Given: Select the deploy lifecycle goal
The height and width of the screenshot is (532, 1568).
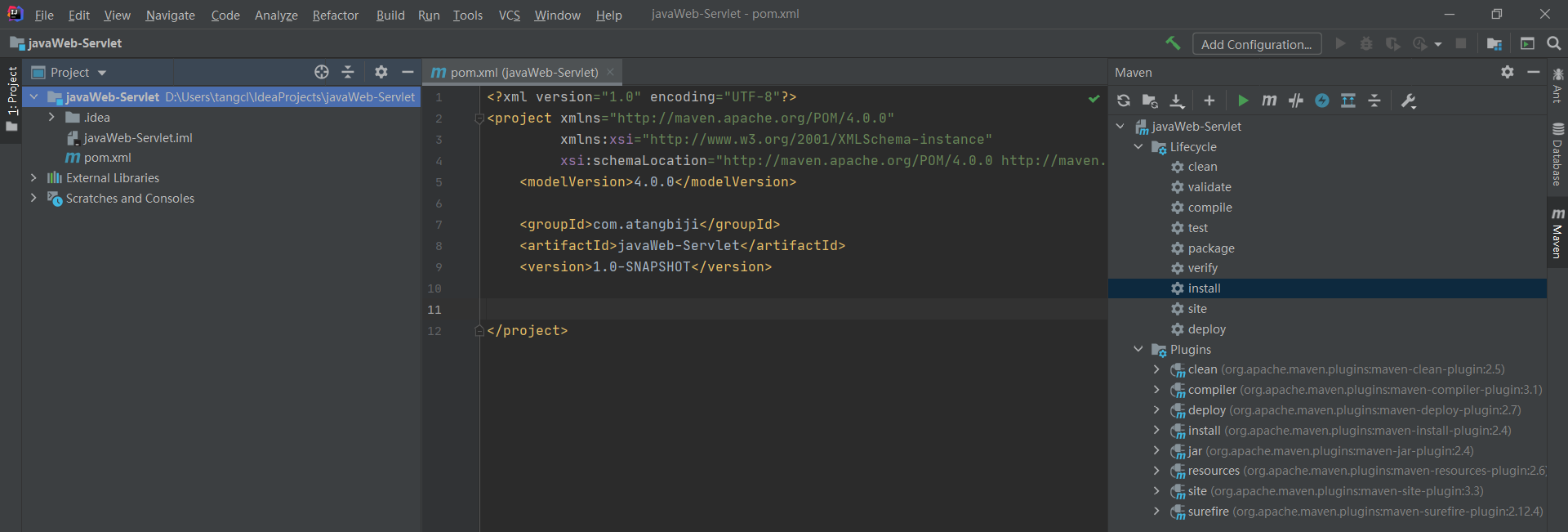Looking at the screenshot, I should [x=1206, y=329].
